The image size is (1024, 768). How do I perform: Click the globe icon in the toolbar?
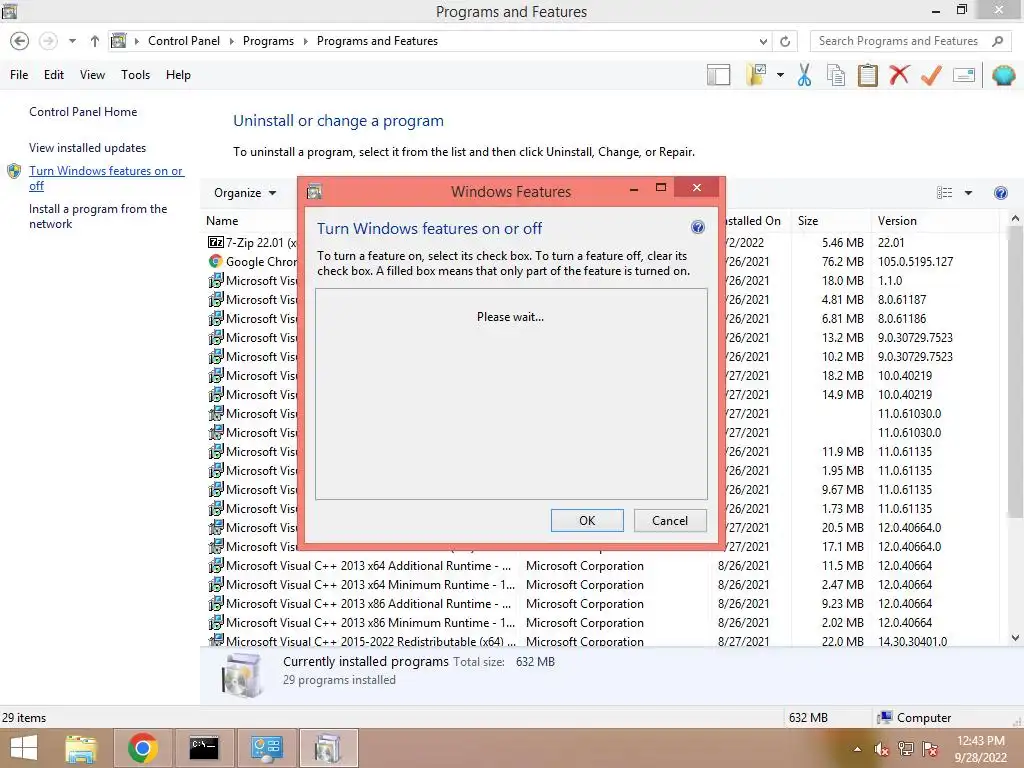pyautogui.click(x=1003, y=75)
